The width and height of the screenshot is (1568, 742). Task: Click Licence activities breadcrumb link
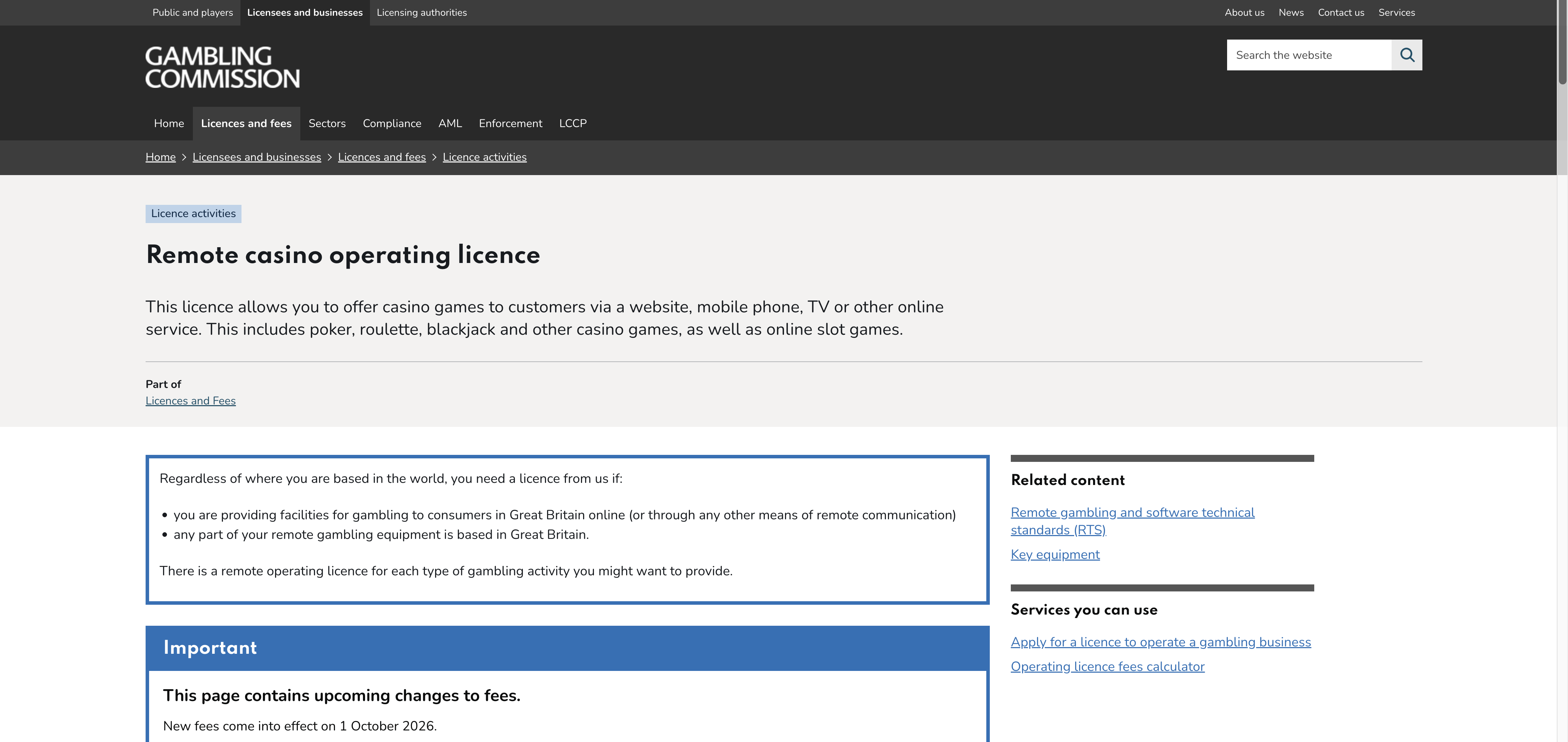(x=484, y=157)
